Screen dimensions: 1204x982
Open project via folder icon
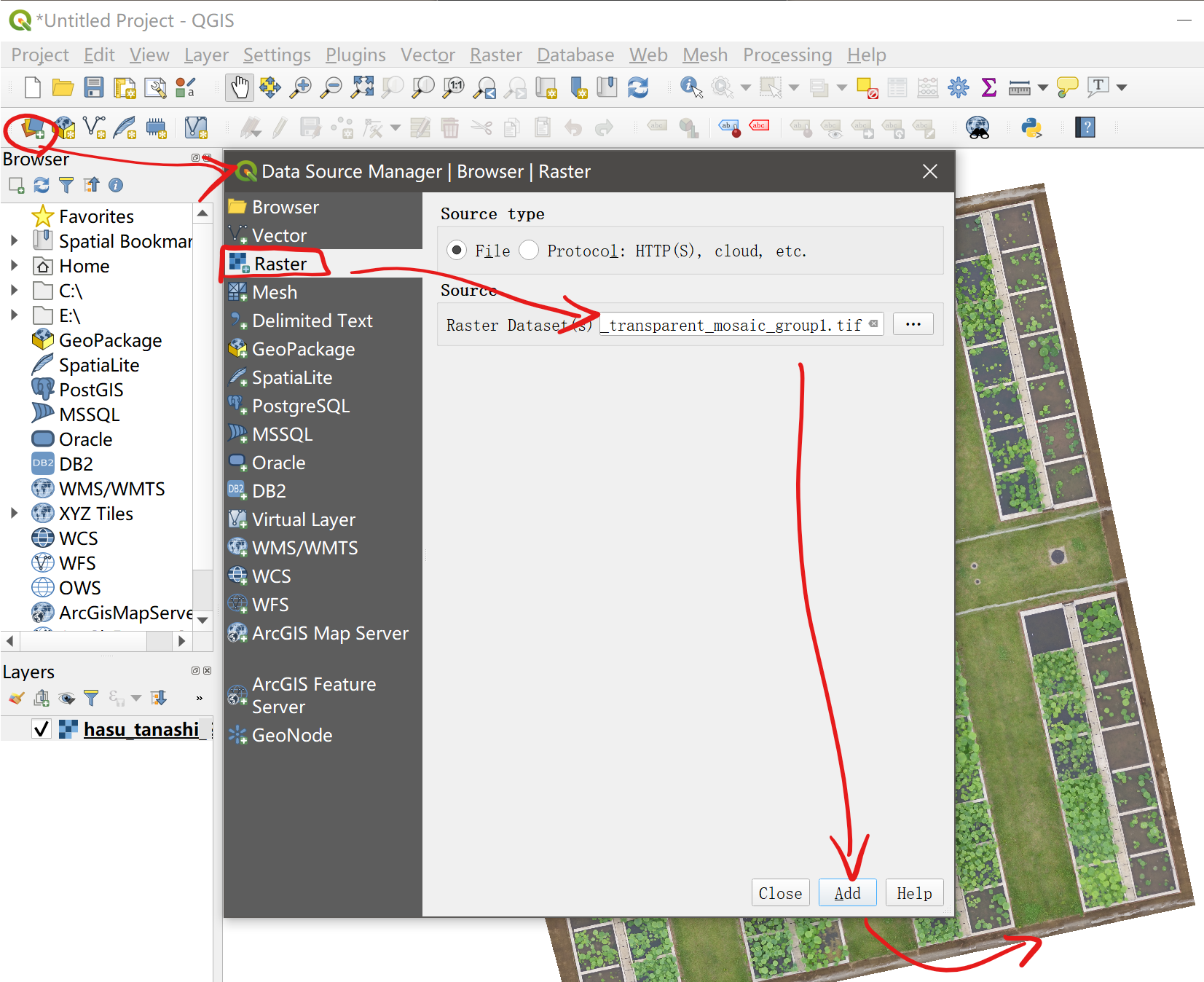[x=63, y=87]
